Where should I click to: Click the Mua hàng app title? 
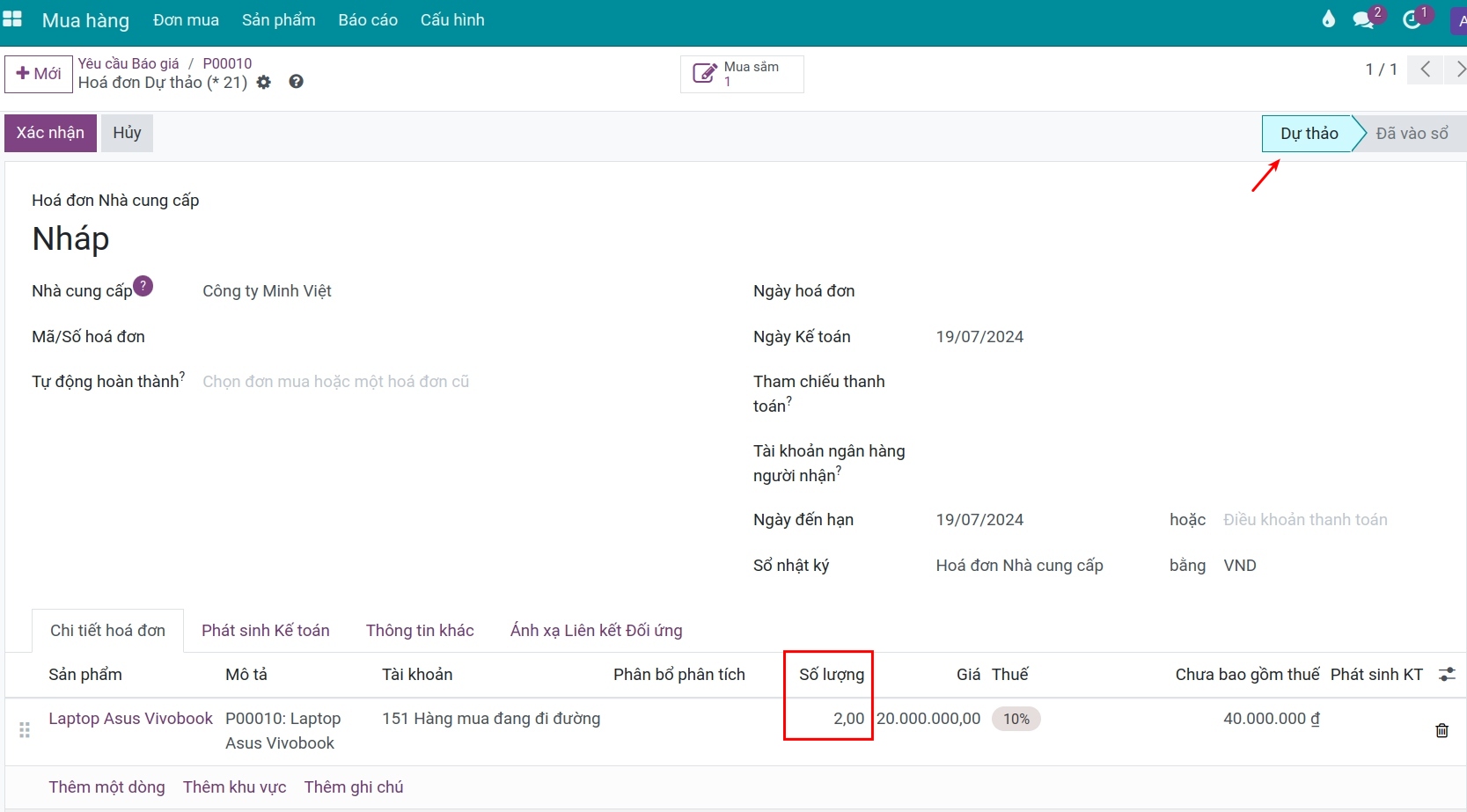[x=85, y=20]
